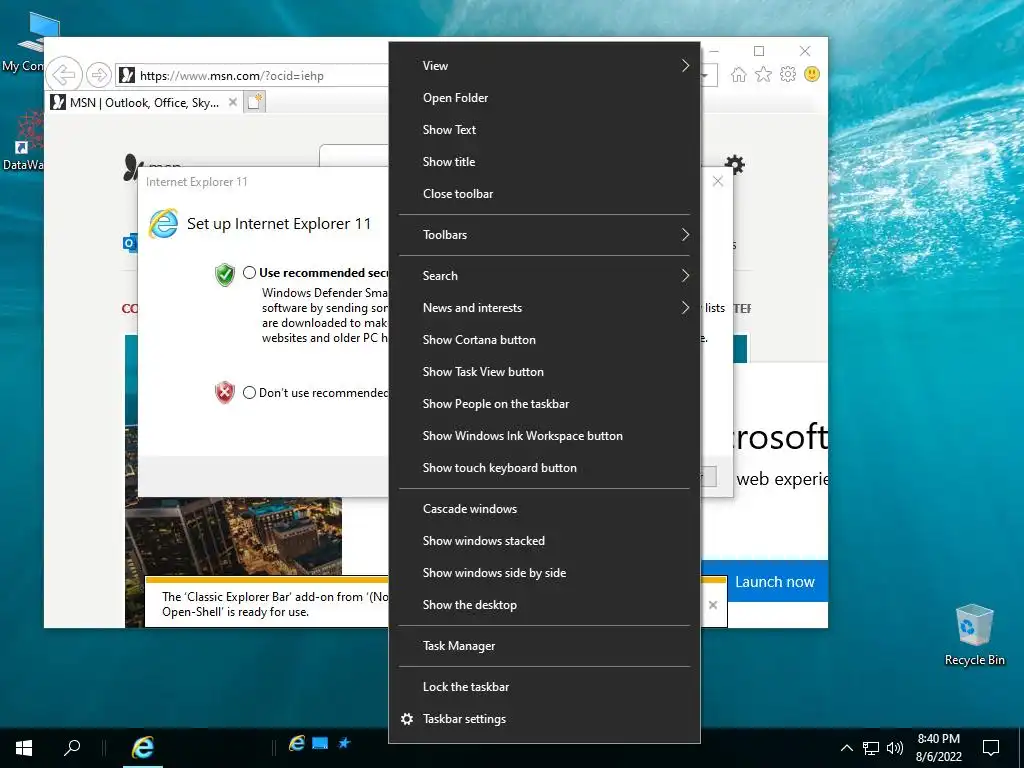Expand the Toolbars submenu
1024x768 pixels.
pos(544,234)
